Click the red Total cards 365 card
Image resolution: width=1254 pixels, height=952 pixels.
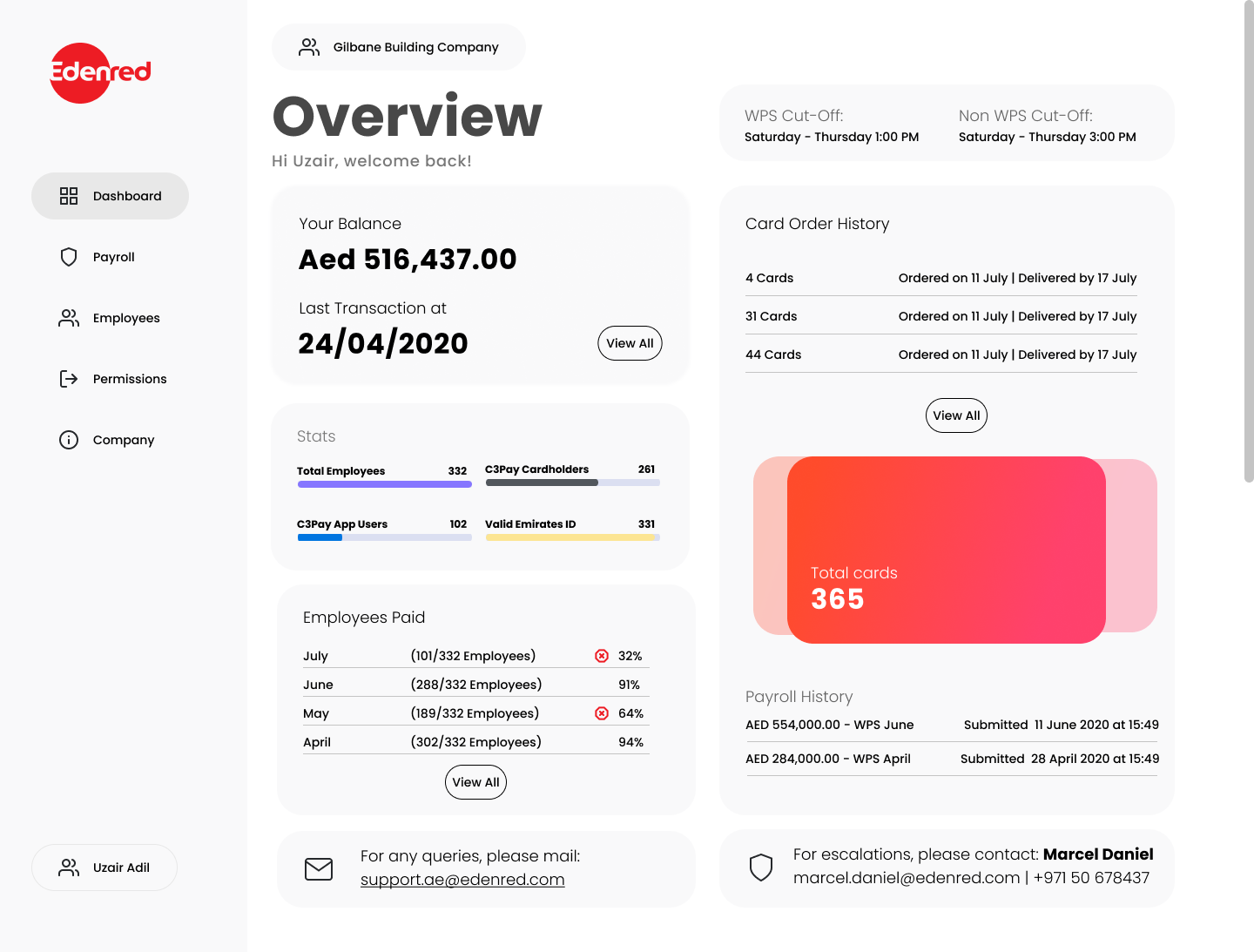pyautogui.click(x=946, y=550)
